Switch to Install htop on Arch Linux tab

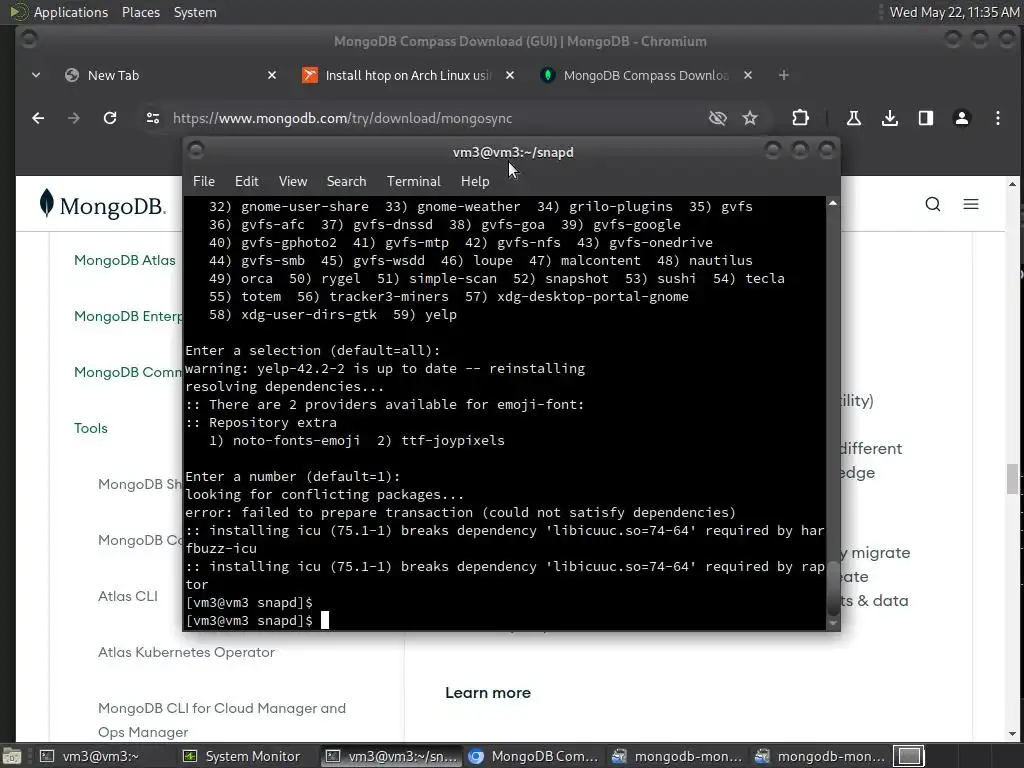pos(408,75)
